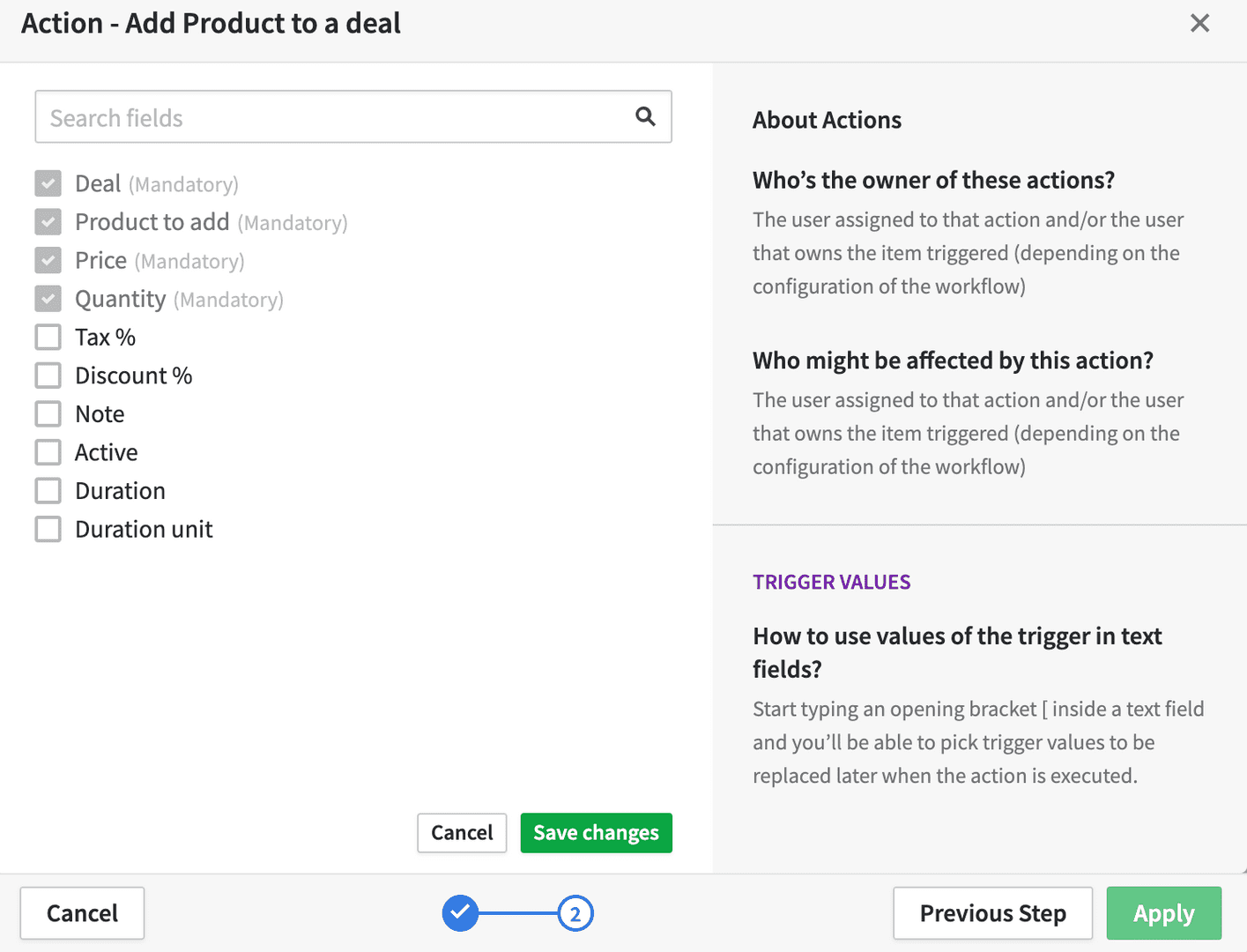Cancel the whole action dialog
The height and width of the screenshot is (952, 1247).
(x=82, y=913)
